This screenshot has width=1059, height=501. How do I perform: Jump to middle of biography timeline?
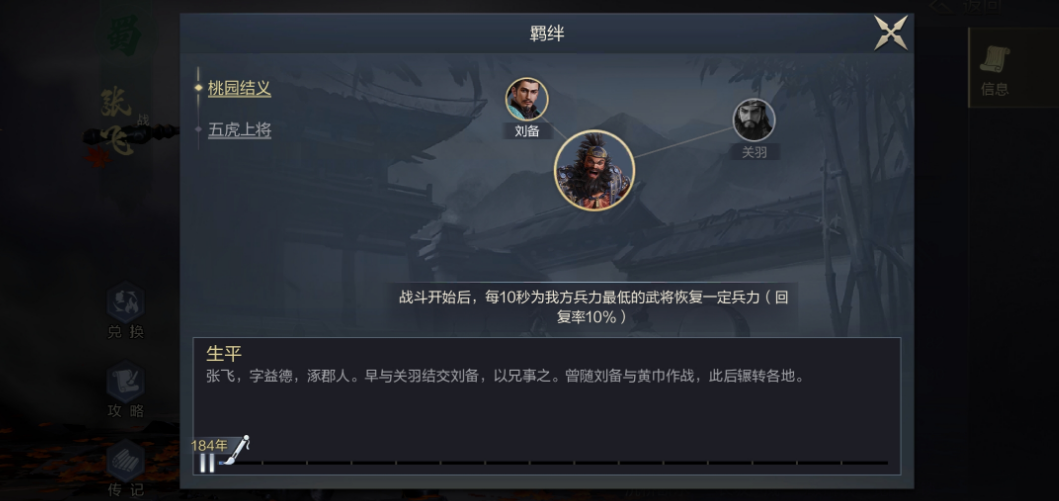click(x=552, y=463)
